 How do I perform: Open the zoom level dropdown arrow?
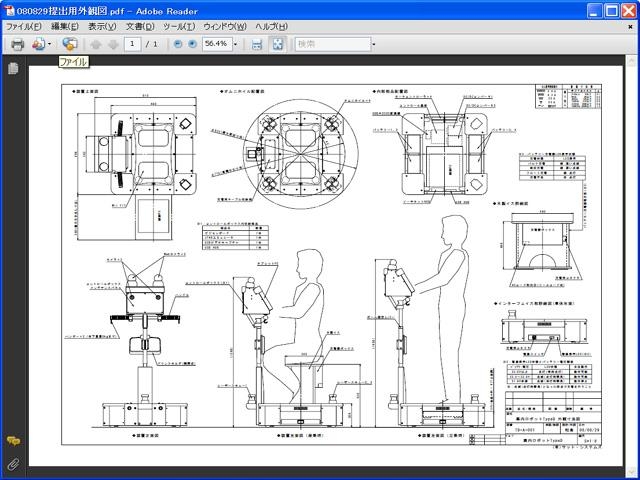(236, 44)
